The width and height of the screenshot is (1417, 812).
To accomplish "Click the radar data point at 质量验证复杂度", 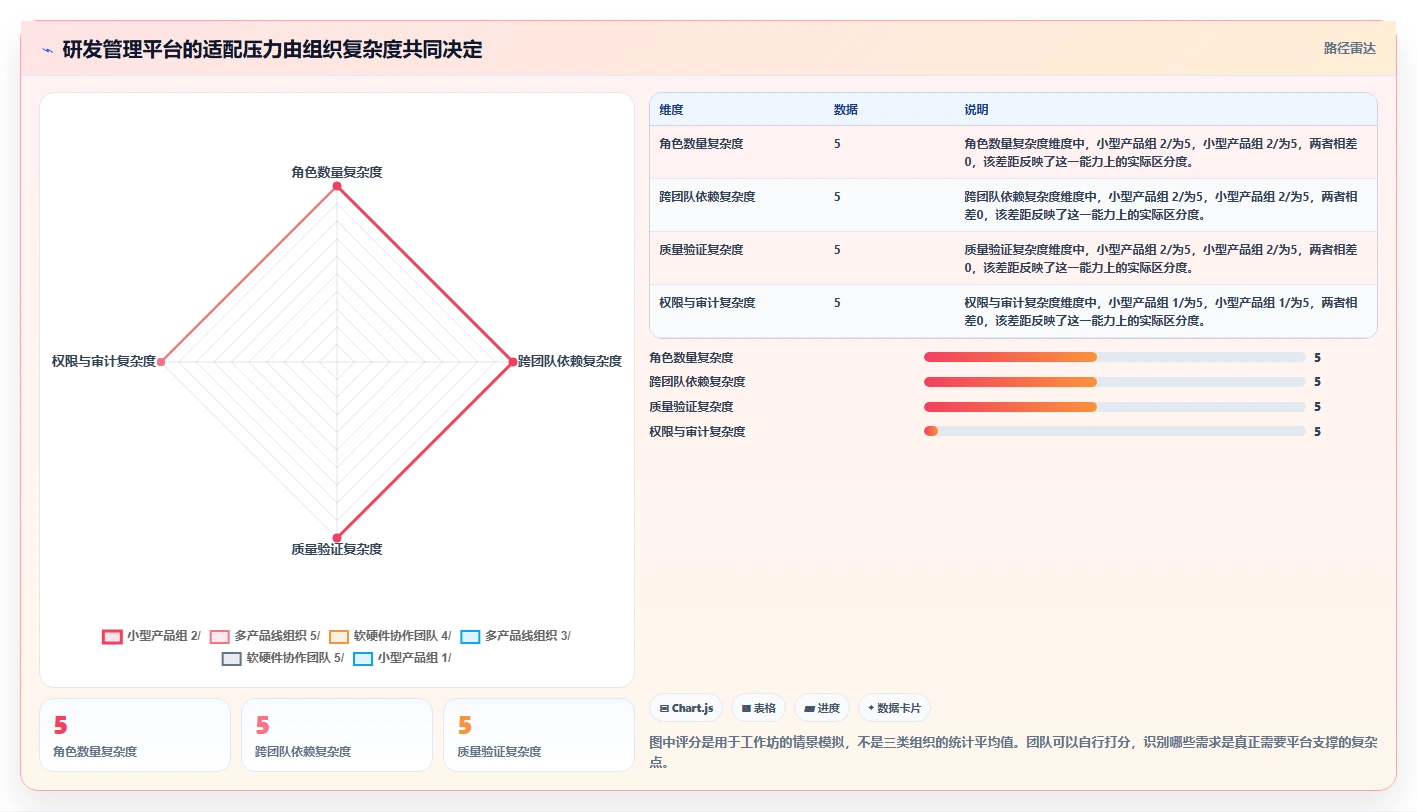I will click(337, 537).
